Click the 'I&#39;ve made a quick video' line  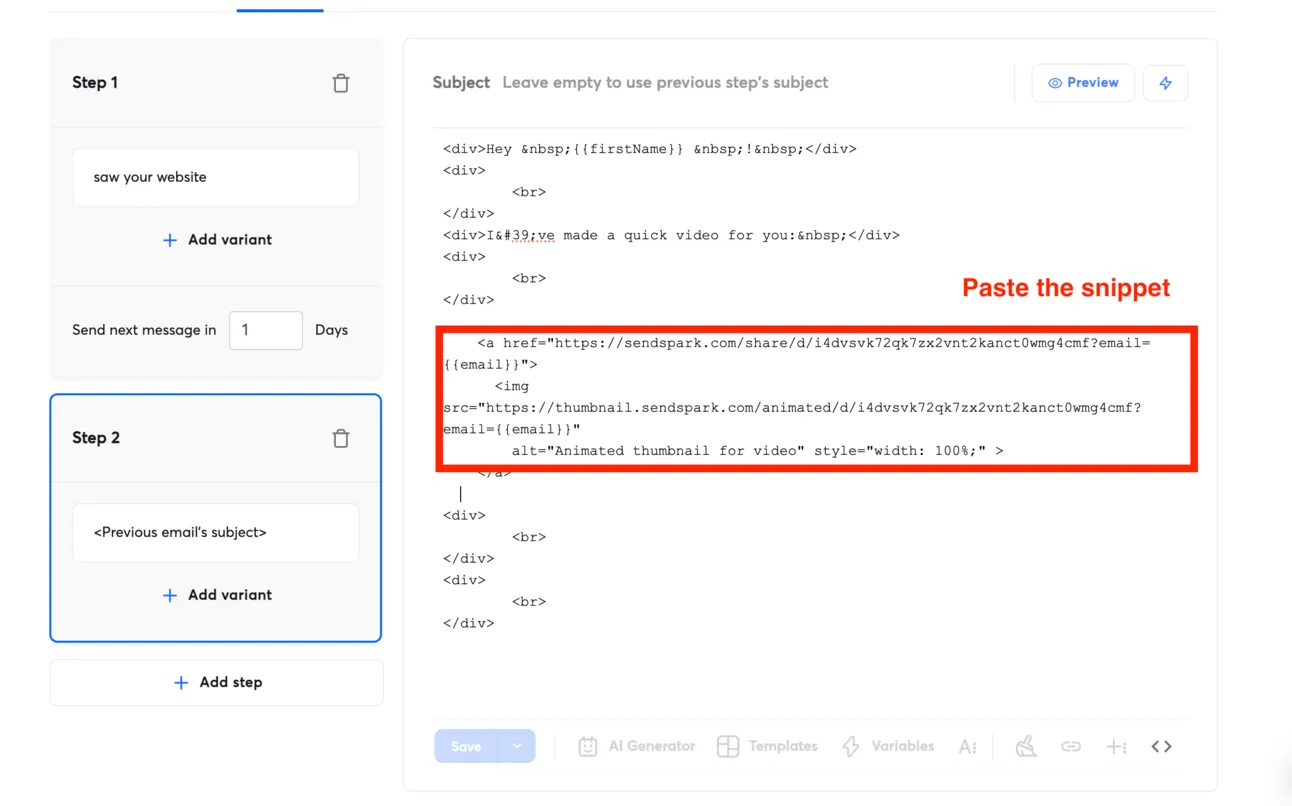(671, 235)
